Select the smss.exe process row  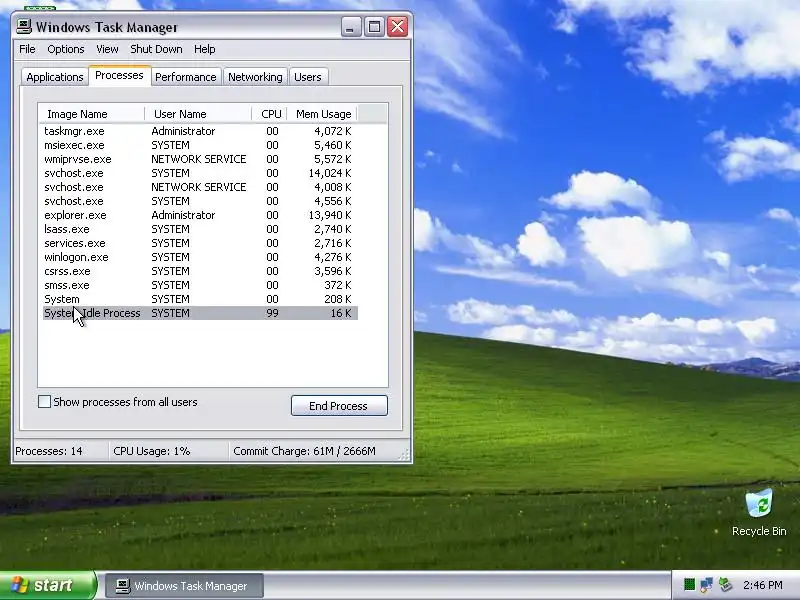click(200, 285)
